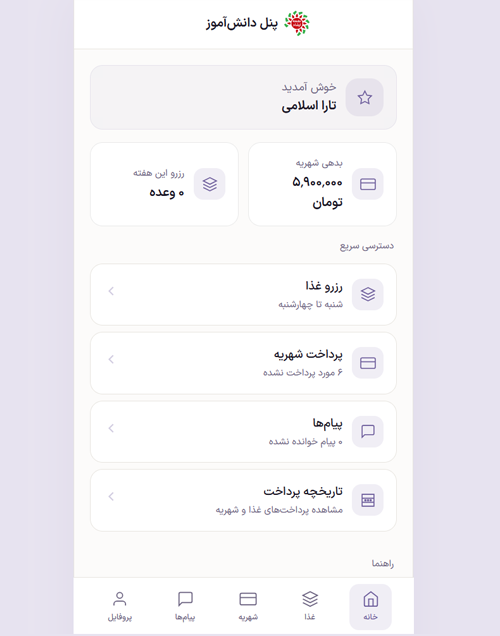The width and height of the screenshot is (500, 636).
Task: Go to the خانه tab in bottom bar
Action: [370, 606]
